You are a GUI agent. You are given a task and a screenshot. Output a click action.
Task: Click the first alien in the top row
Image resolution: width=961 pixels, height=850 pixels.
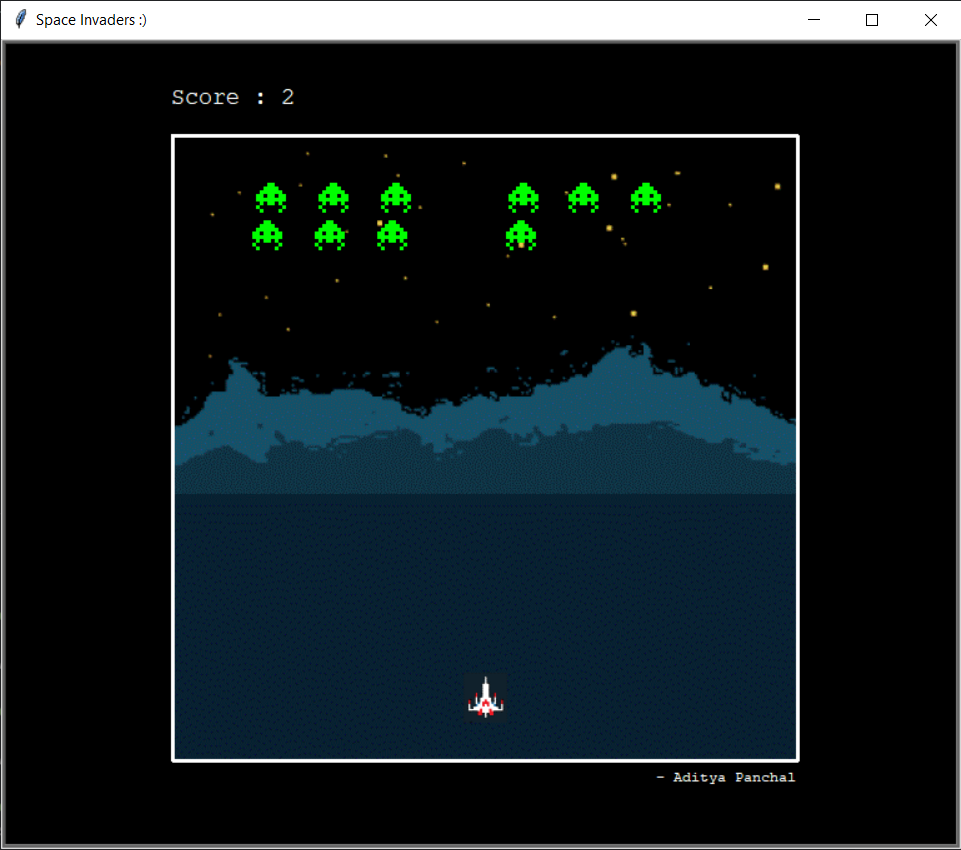(271, 198)
